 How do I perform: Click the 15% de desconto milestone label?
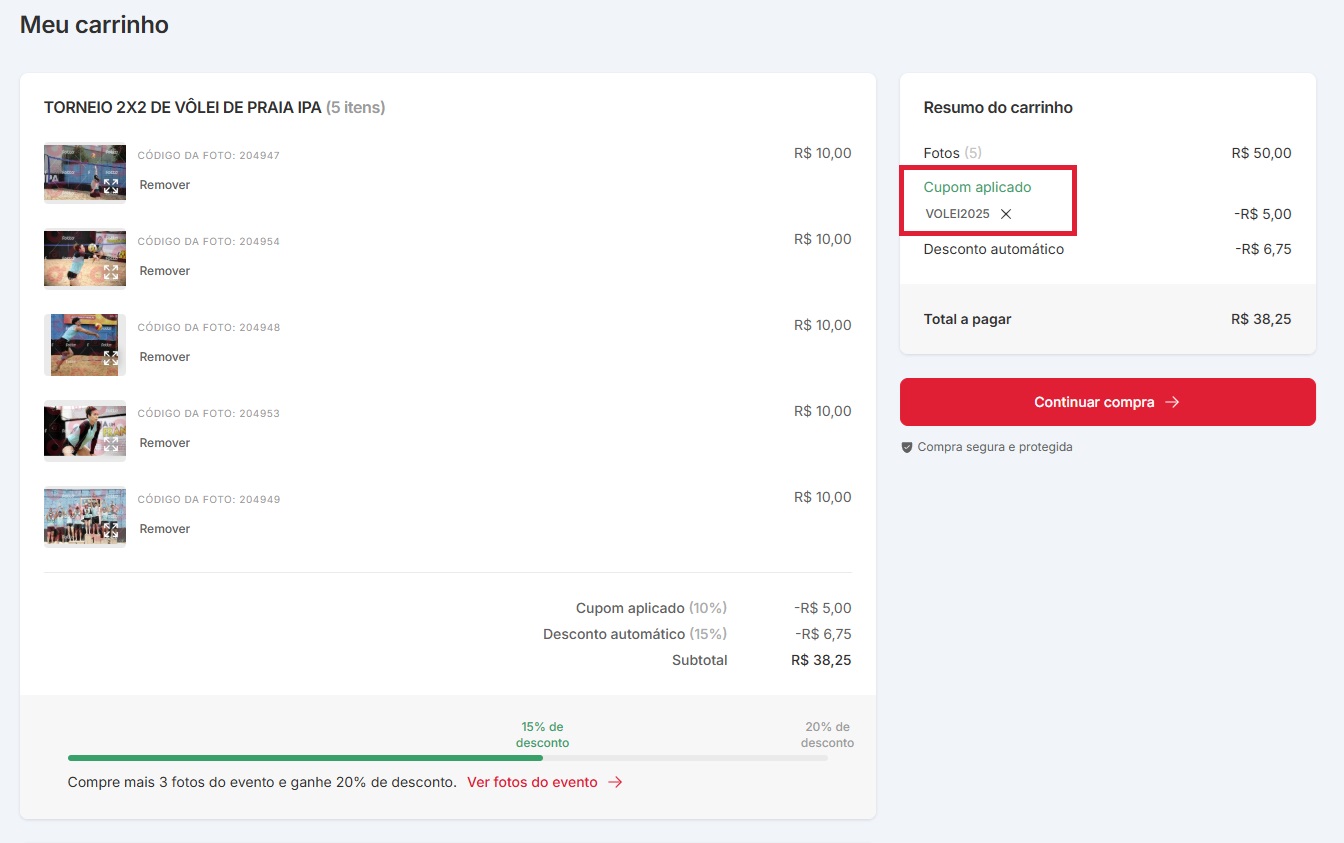coord(543,735)
